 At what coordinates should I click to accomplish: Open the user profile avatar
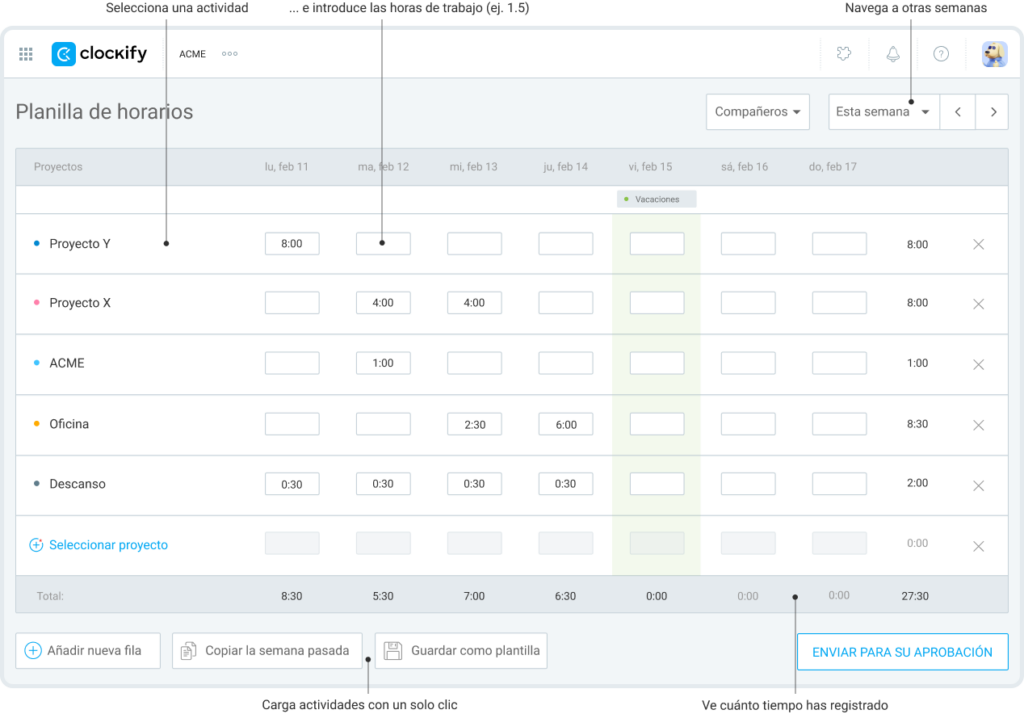tap(993, 54)
